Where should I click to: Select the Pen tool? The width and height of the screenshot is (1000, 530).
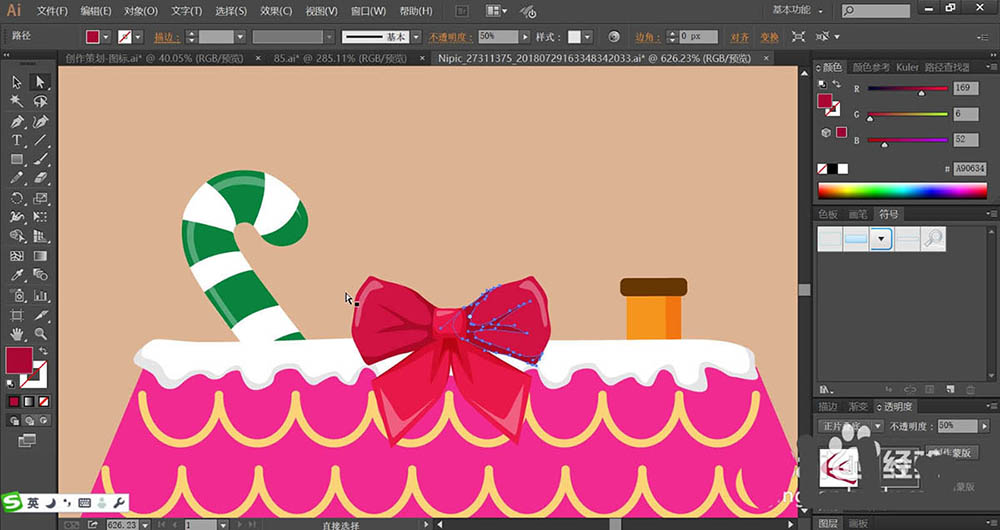pyautogui.click(x=17, y=121)
